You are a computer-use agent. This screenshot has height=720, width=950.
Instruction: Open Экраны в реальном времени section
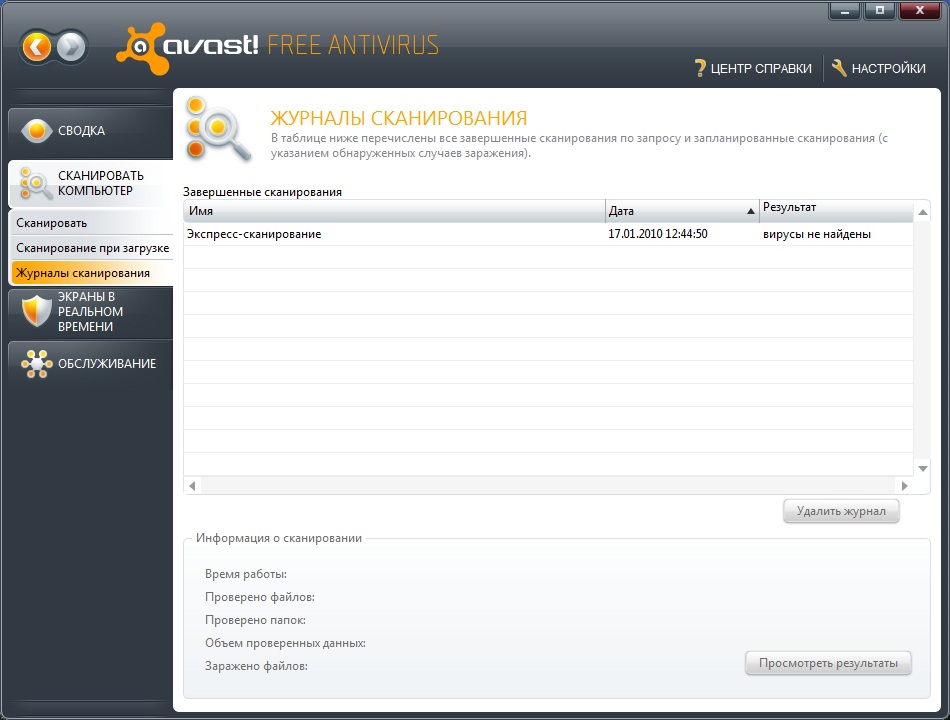point(91,312)
